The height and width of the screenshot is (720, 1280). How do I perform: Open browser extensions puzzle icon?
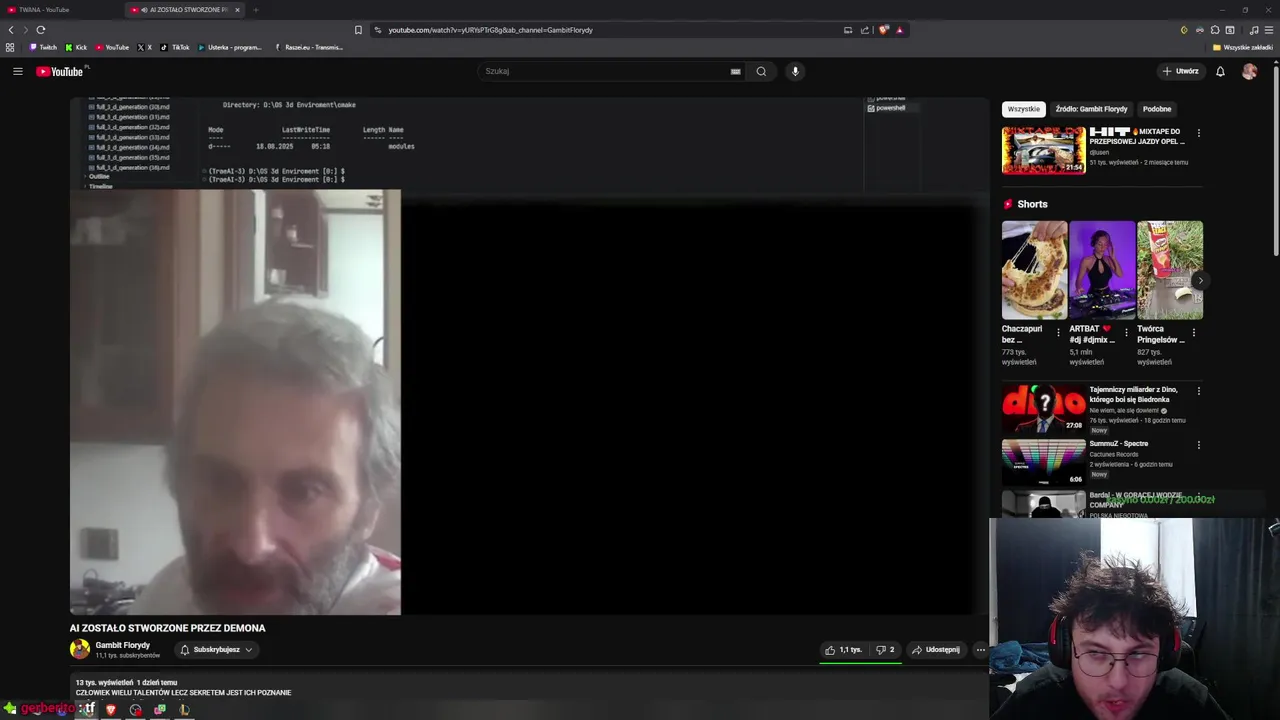(x=1215, y=30)
